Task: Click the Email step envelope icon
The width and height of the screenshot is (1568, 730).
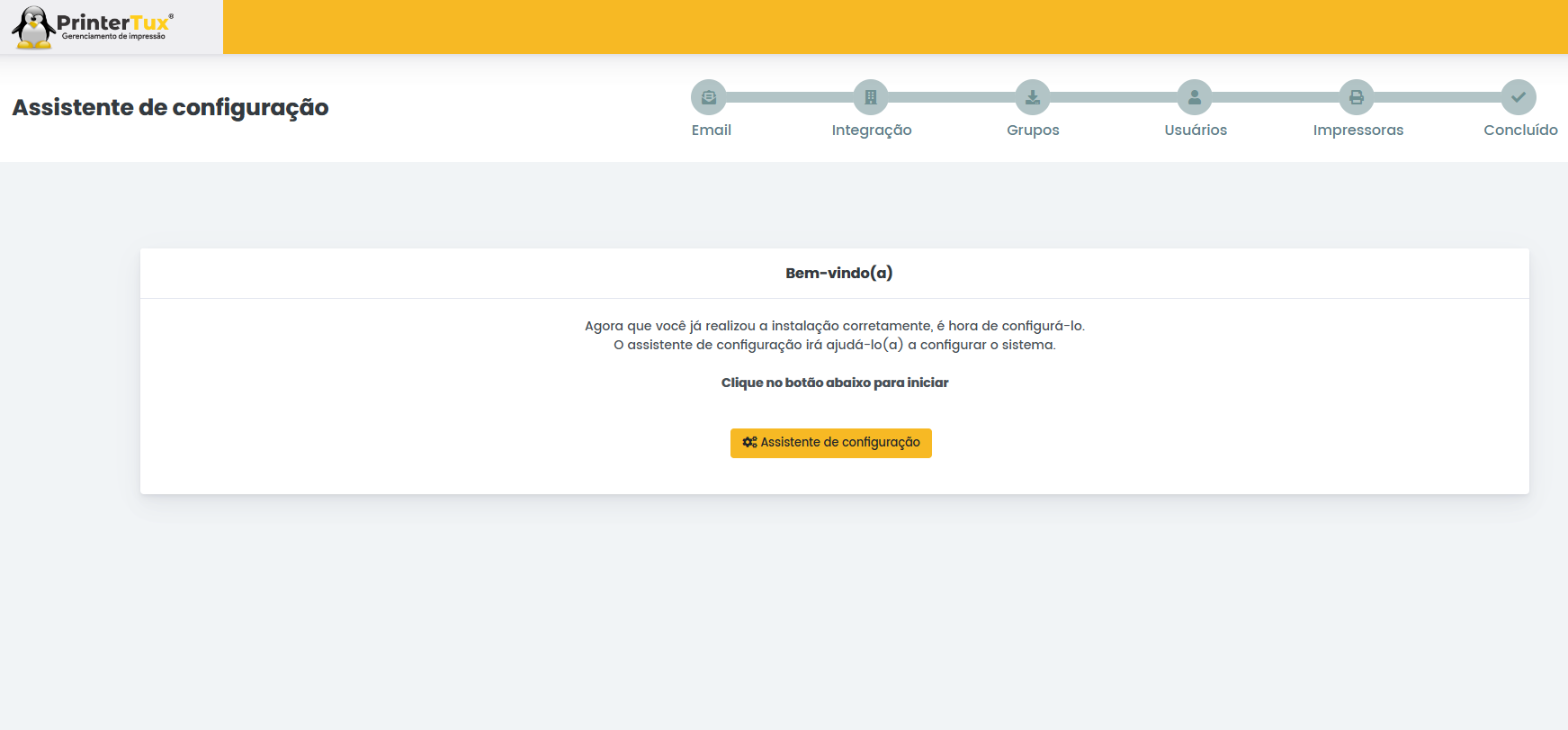Action: coord(709,97)
